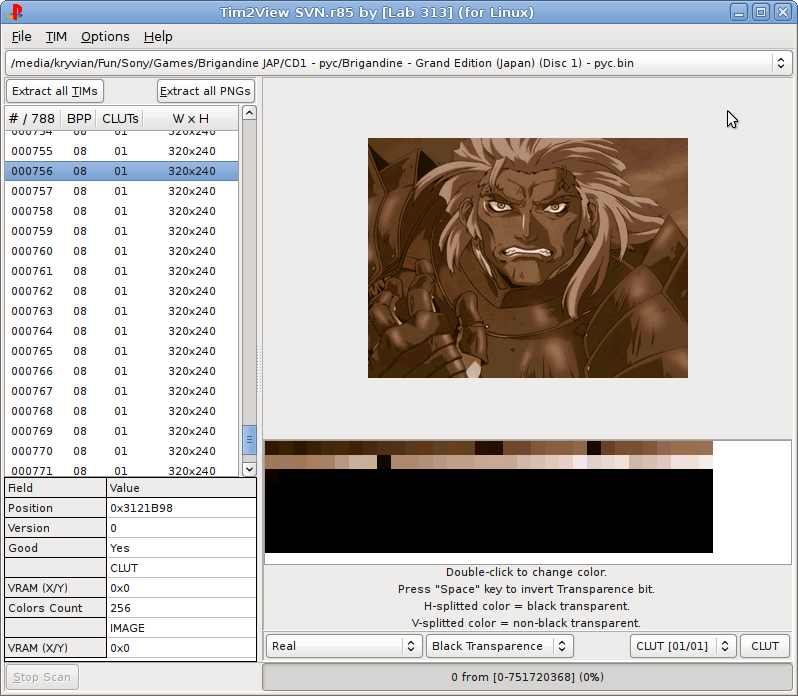Select TIM entry 000762
This screenshot has height=696, width=798.
[x=122, y=291]
